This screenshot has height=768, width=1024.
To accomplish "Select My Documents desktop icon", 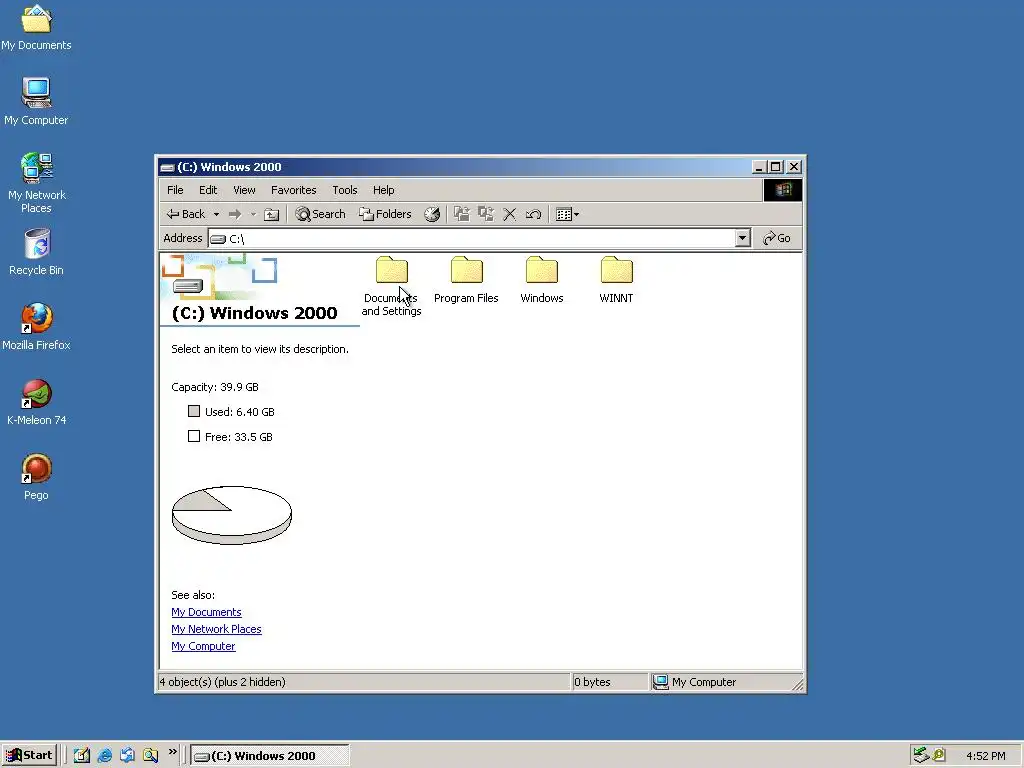I will [36, 28].
